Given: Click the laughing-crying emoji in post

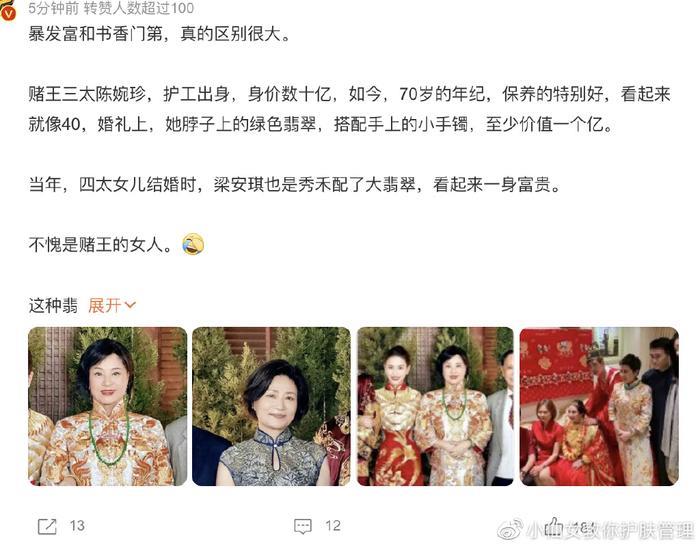Looking at the screenshot, I should [193, 244].
